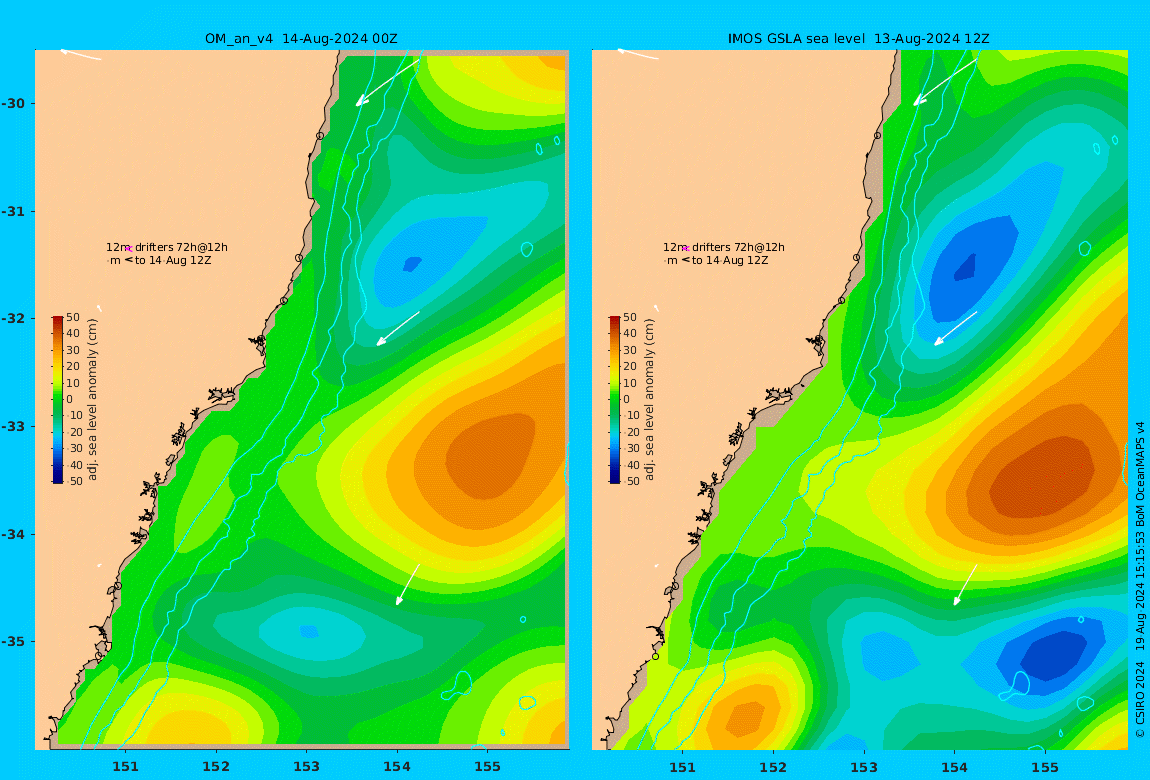1150x780 pixels.
Task: Click 'adj. sea level anomaly (cm)' in IMOS GSLA map
Action: [650, 400]
